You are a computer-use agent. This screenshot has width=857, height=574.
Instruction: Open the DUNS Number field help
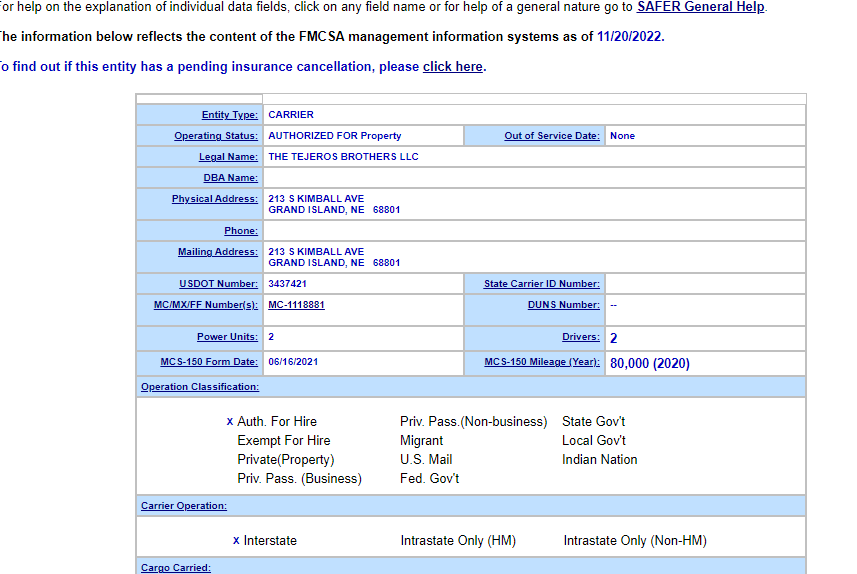[x=563, y=305]
